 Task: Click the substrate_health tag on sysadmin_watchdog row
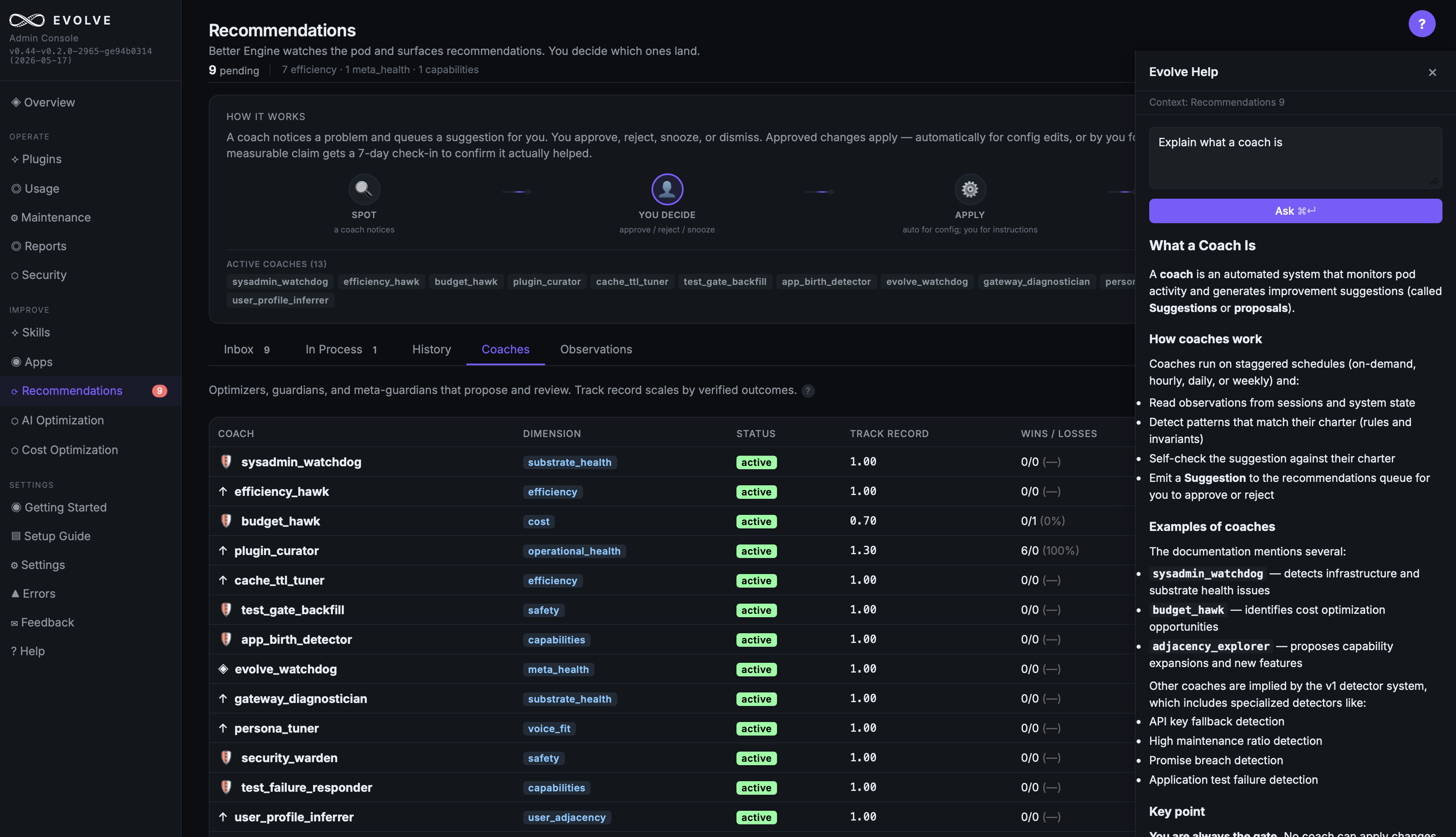pyautogui.click(x=570, y=462)
